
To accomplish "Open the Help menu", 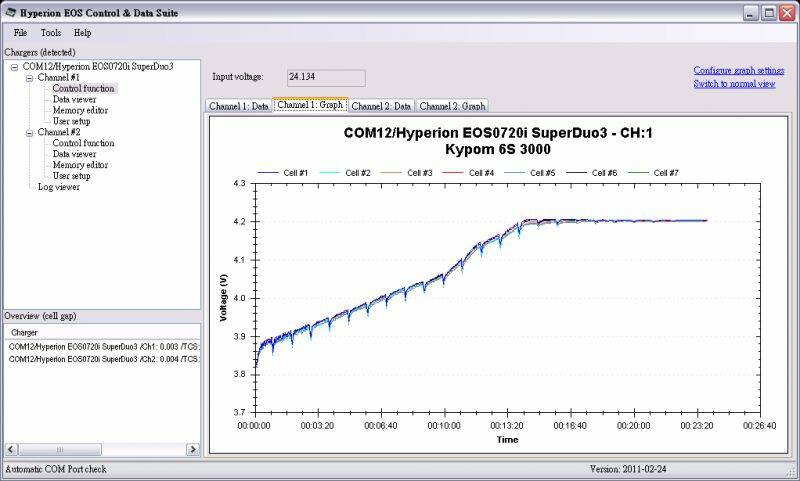I will pos(82,33).
